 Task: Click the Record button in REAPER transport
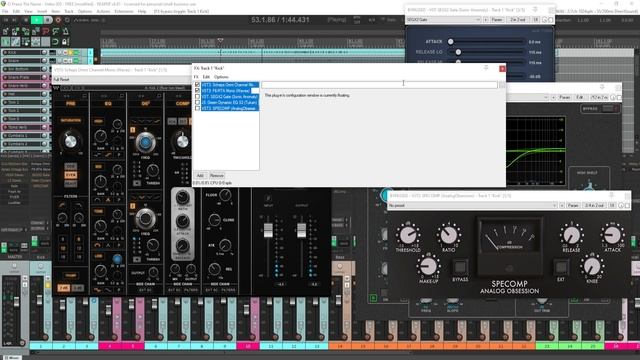58,20
